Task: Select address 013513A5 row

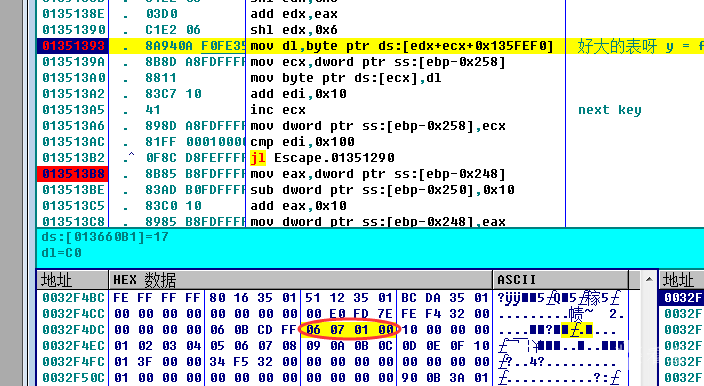Action: tap(73, 110)
